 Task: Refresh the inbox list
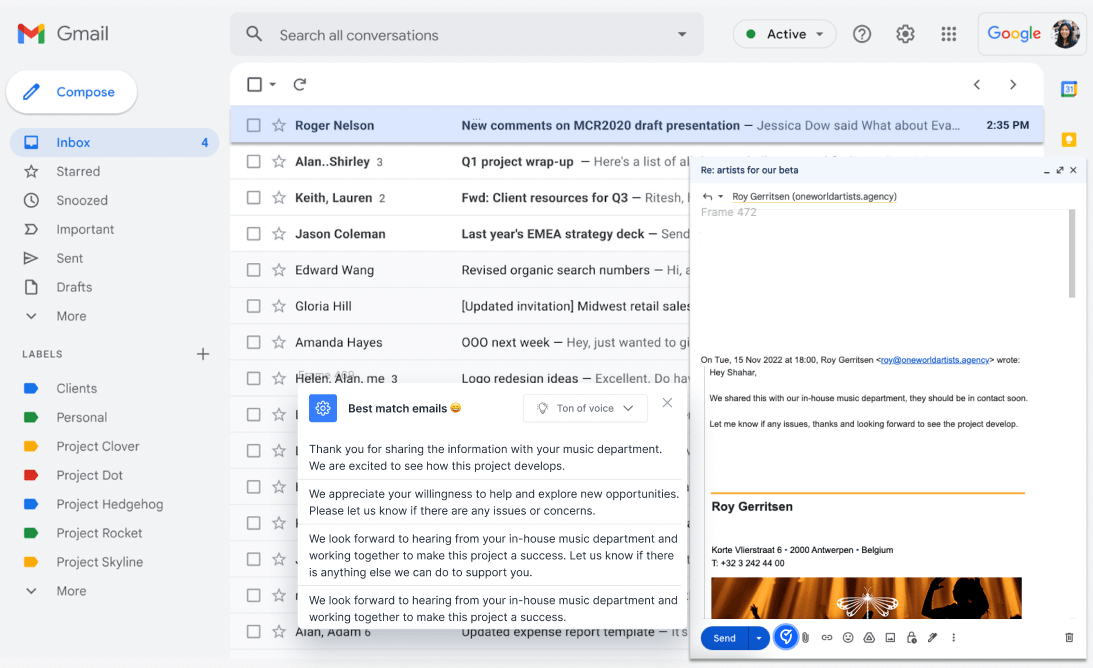[x=299, y=85]
